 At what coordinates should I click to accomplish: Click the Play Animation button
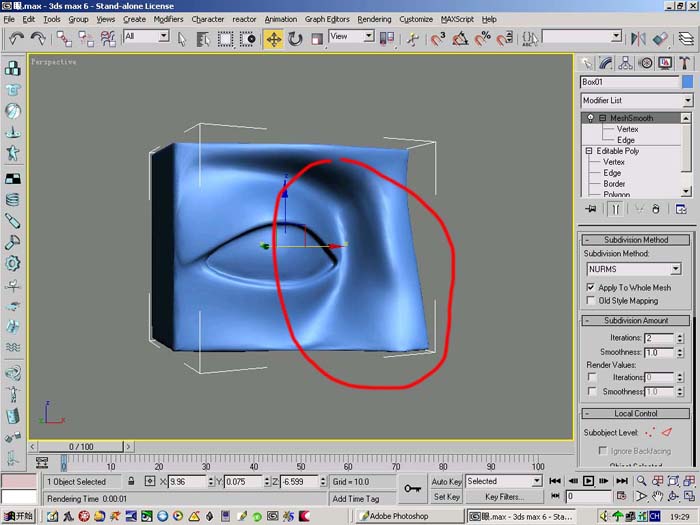(x=588, y=481)
